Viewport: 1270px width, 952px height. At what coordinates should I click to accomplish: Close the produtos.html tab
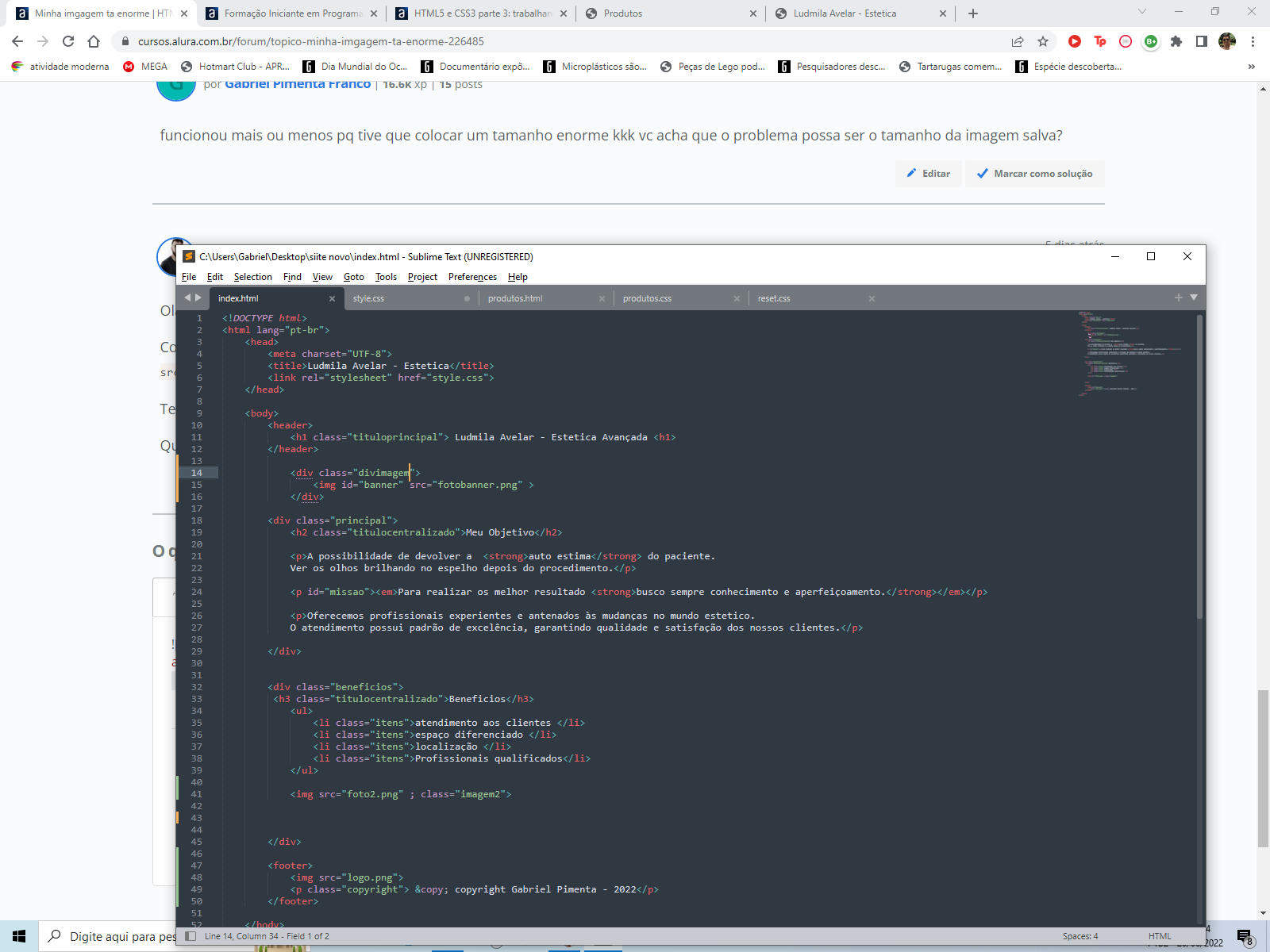pos(602,299)
